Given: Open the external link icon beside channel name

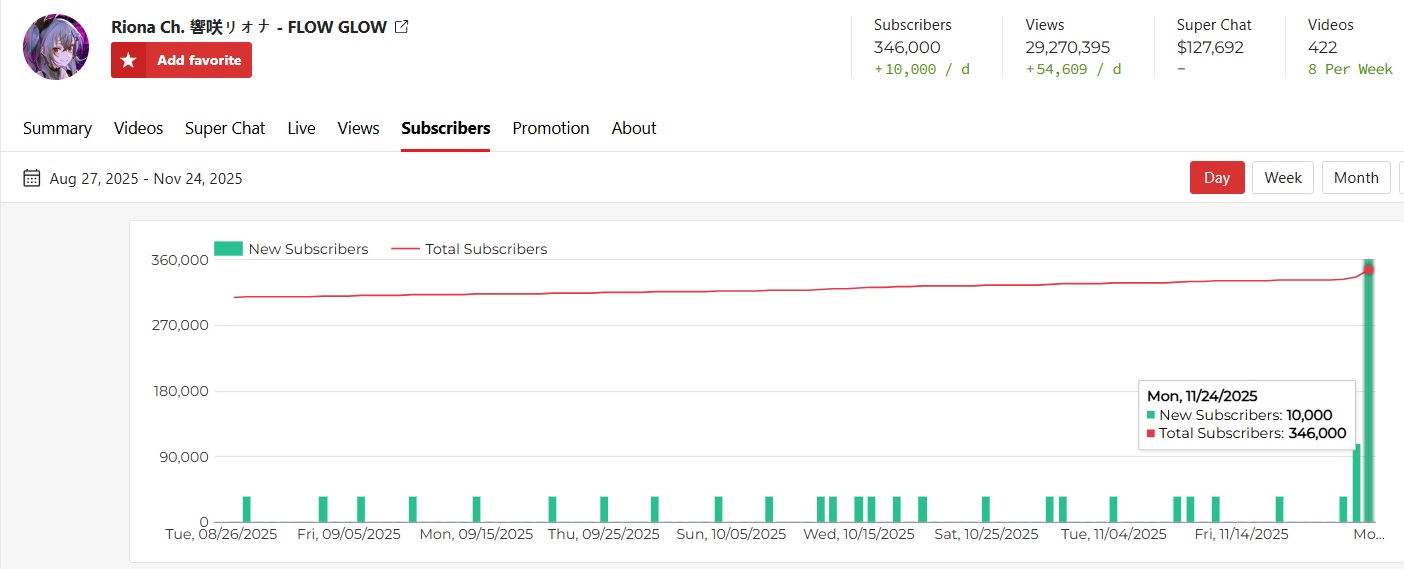Looking at the screenshot, I should pyautogui.click(x=402, y=27).
